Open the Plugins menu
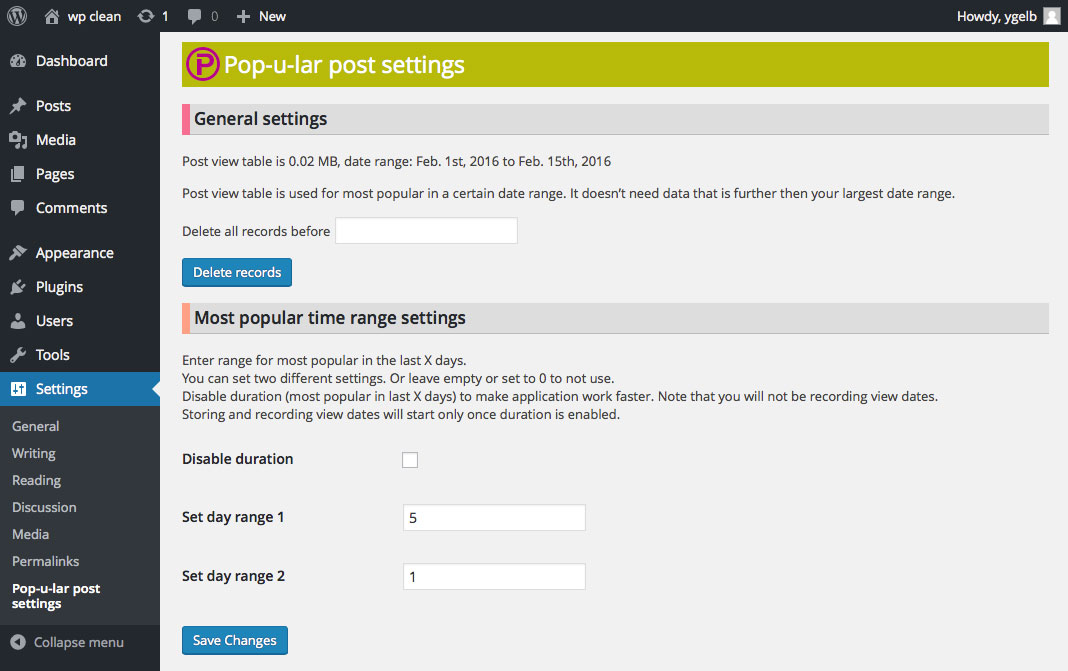Image resolution: width=1068 pixels, height=671 pixels. click(59, 287)
